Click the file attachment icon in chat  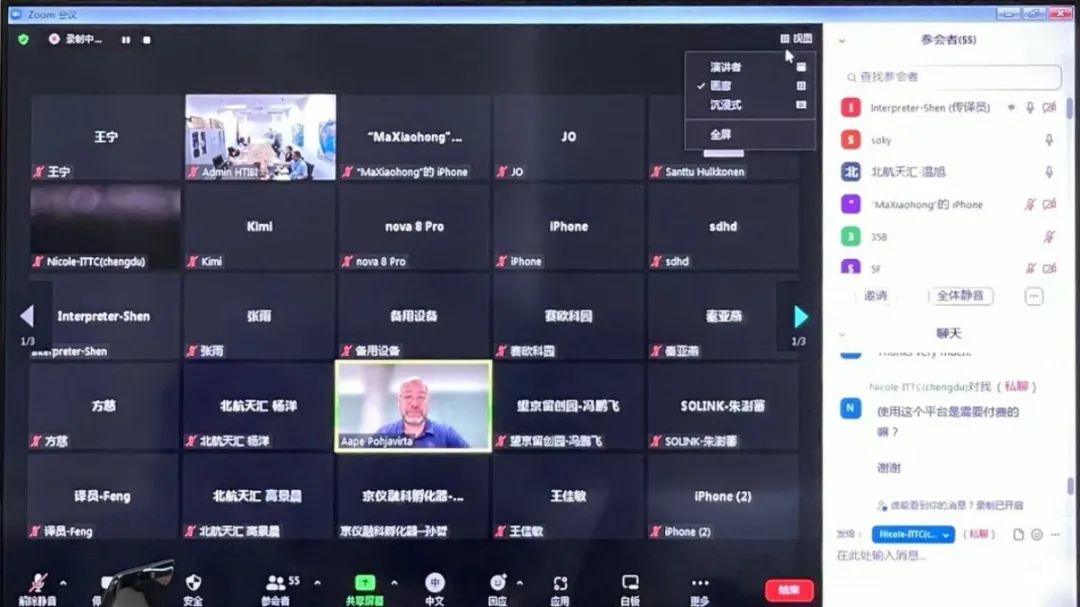pos(1018,534)
